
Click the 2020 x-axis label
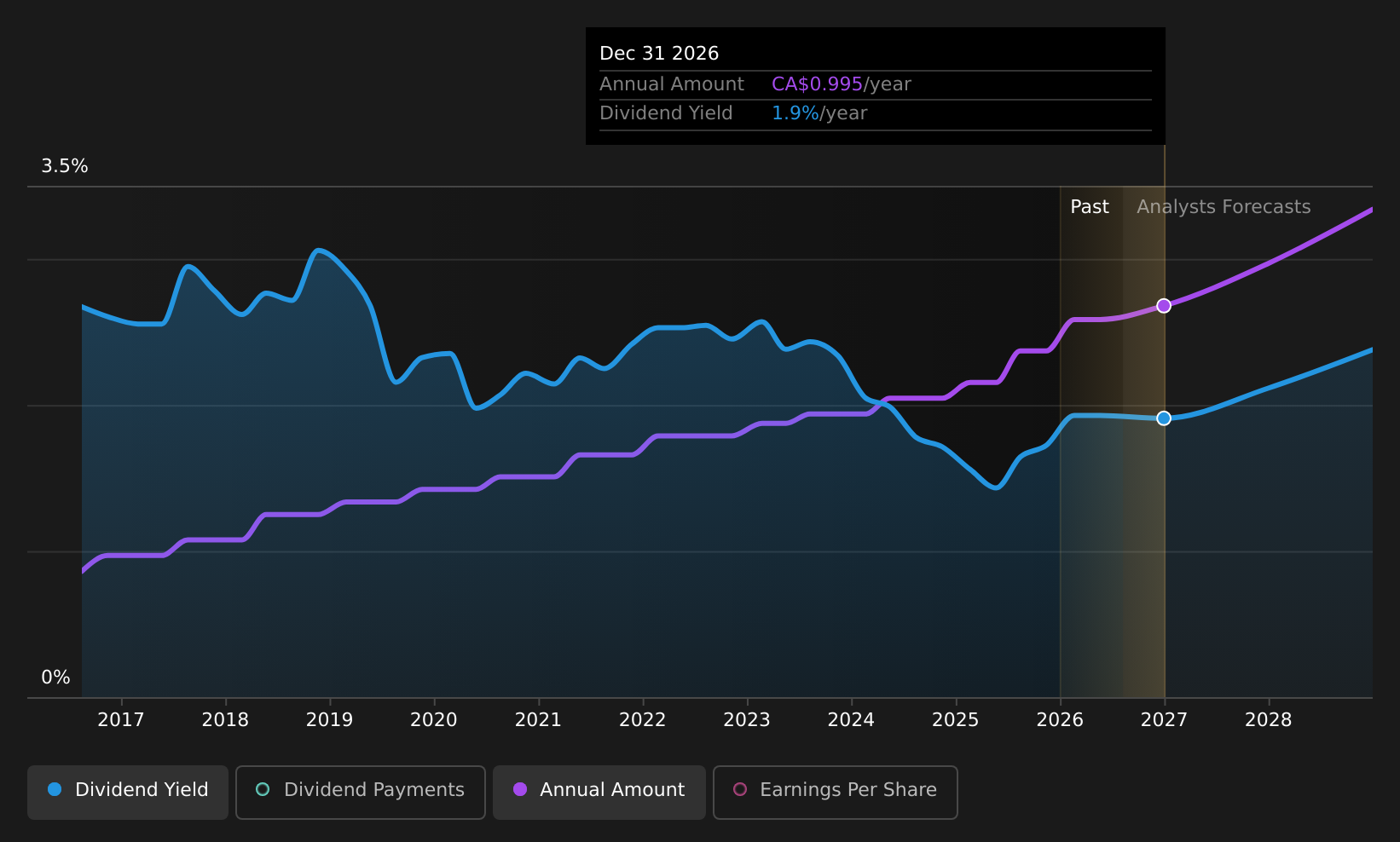pyautogui.click(x=434, y=720)
